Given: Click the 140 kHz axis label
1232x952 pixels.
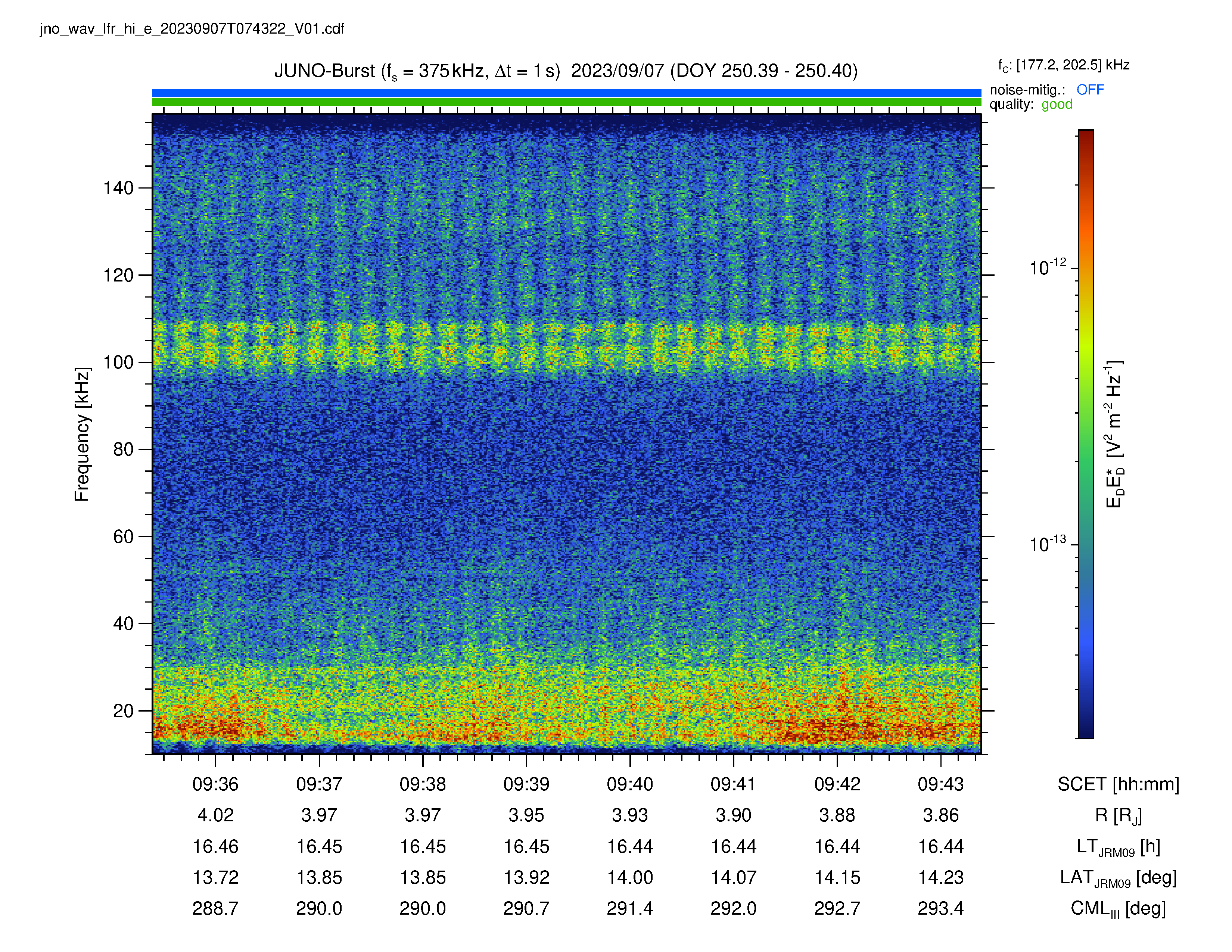Looking at the screenshot, I should [x=118, y=188].
